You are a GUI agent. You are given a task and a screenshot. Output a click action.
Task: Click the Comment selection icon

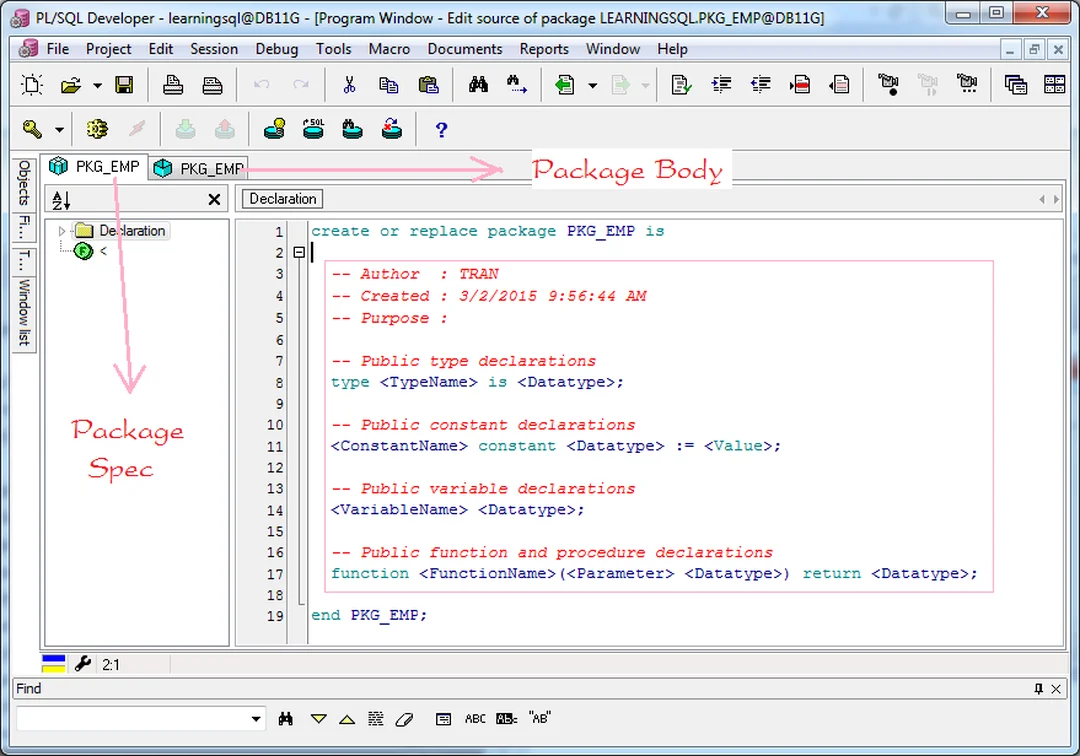(800, 85)
